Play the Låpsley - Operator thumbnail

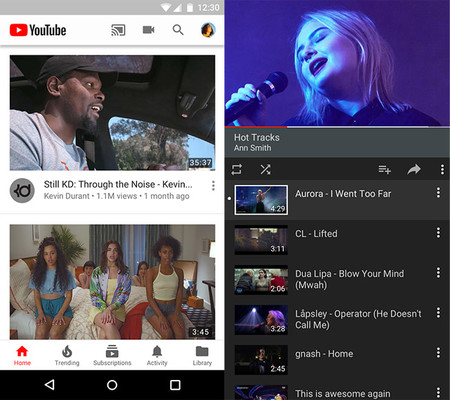pos(261,320)
